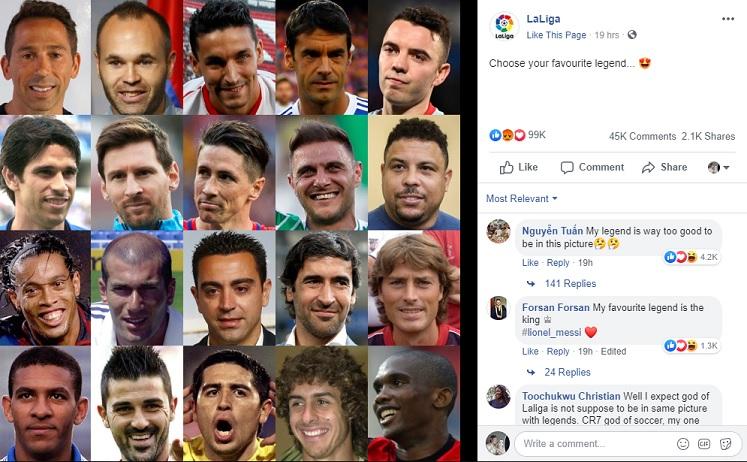This screenshot has width=747, height=462.
Task: Expand 141 Replies under Nguyễn Tuấn's comment
Action: (569, 284)
